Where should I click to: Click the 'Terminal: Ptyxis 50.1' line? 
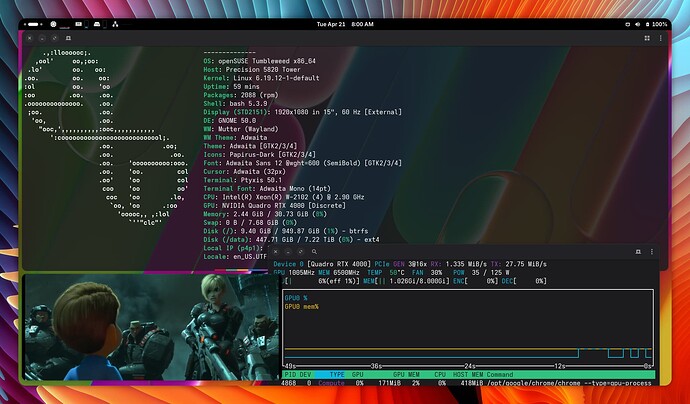coord(242,180)
